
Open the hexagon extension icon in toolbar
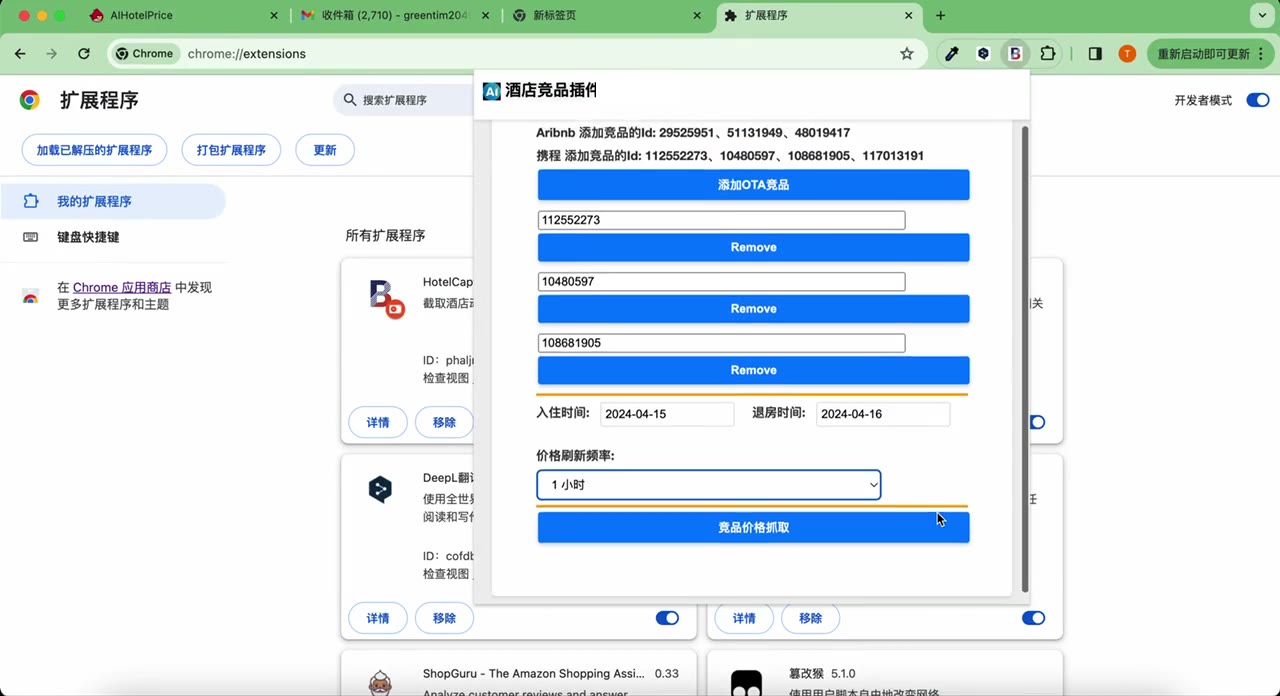coord(984,54)
